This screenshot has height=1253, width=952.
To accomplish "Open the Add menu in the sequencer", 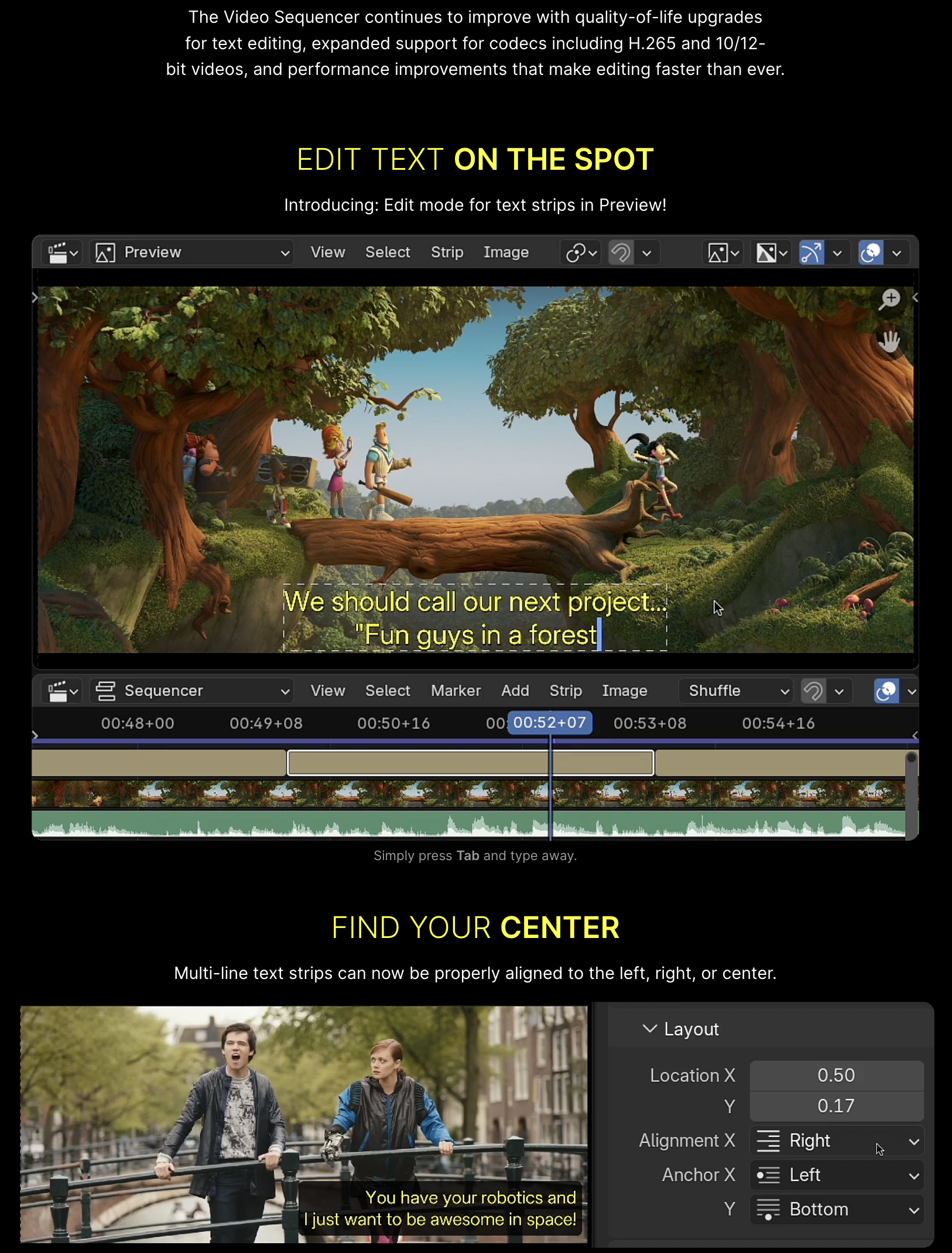I will (515, 691).
